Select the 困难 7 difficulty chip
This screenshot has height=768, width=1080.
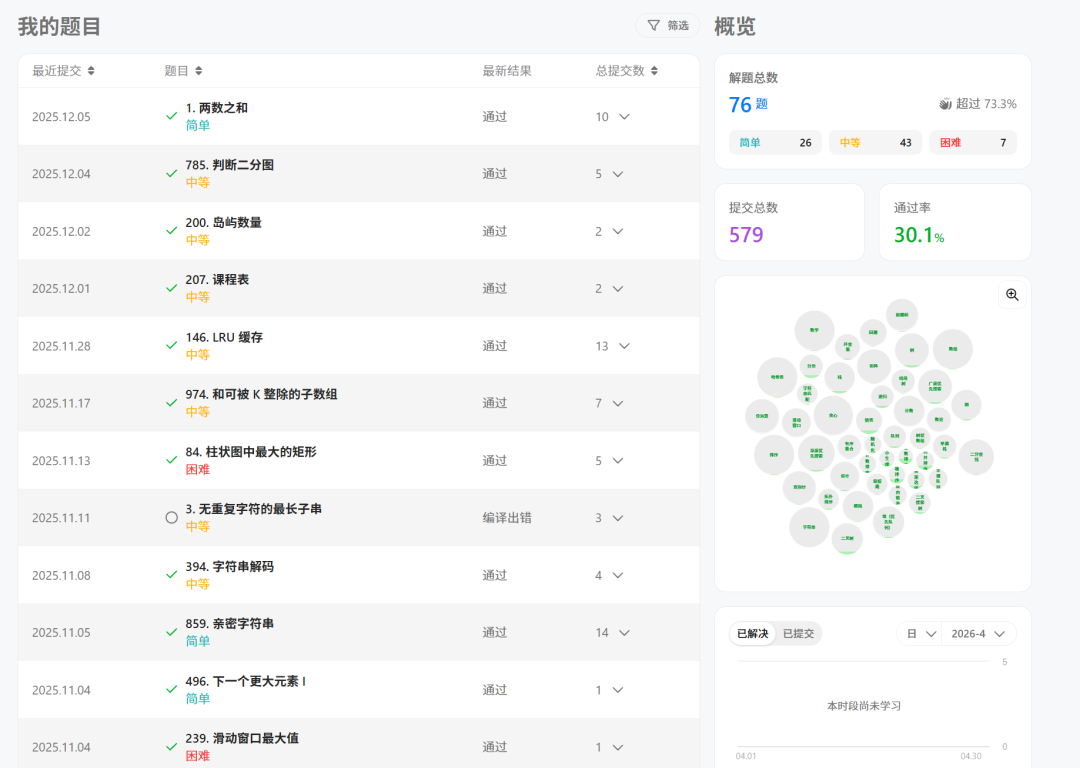click(973, 143)
